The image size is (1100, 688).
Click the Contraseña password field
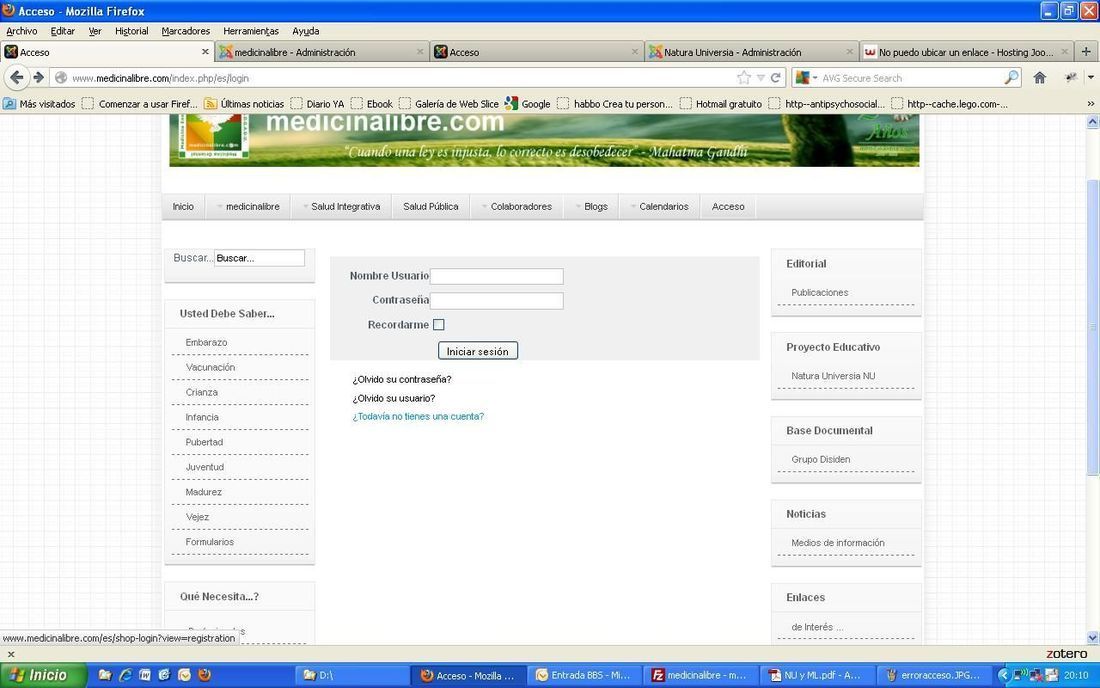[x=497, y=301]
